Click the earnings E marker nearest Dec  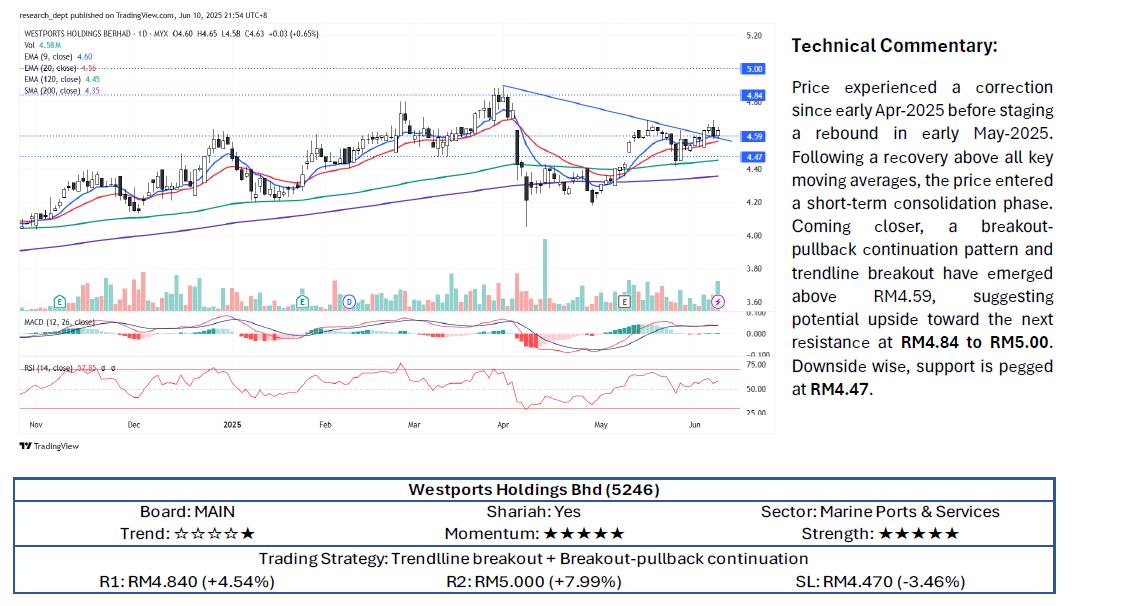tap(59, 302)
